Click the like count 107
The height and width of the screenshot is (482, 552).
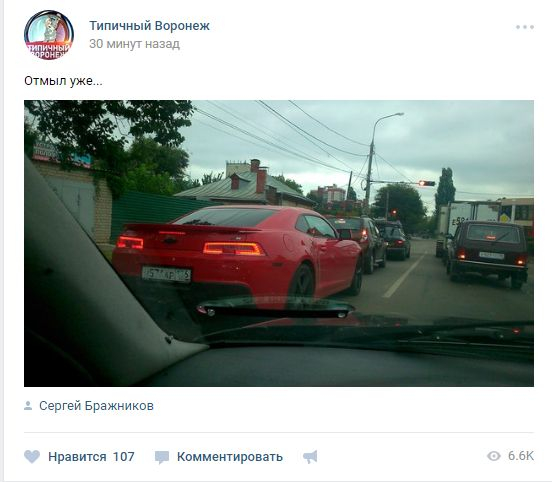coord(124,457)
